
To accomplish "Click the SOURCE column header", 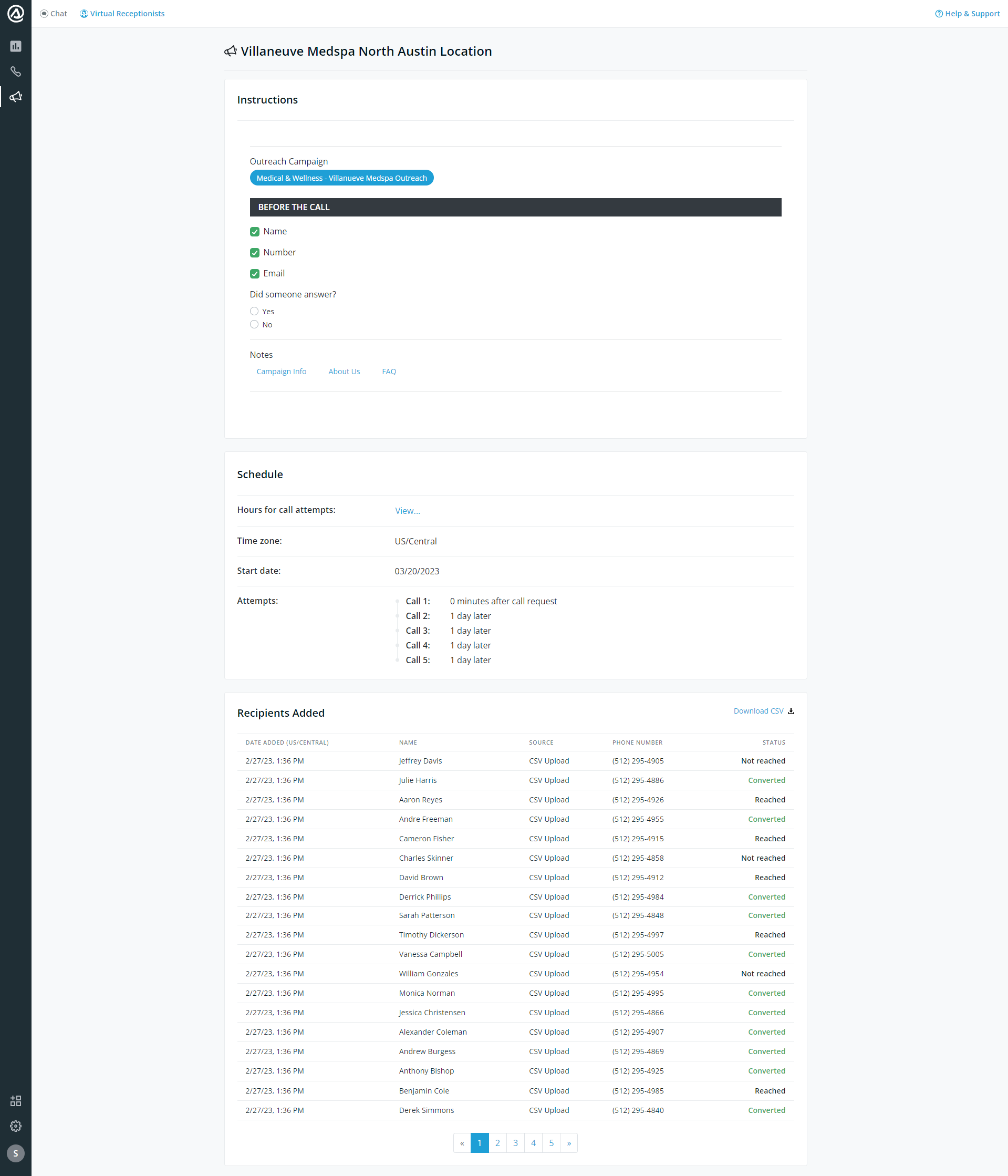I will (x=541, y=742).
